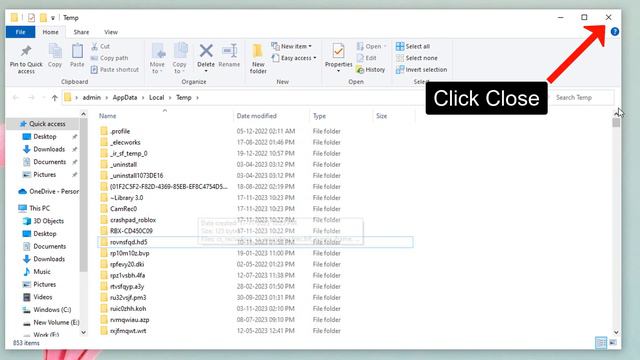Open the Move to command
640x360 pixels.
157,58
